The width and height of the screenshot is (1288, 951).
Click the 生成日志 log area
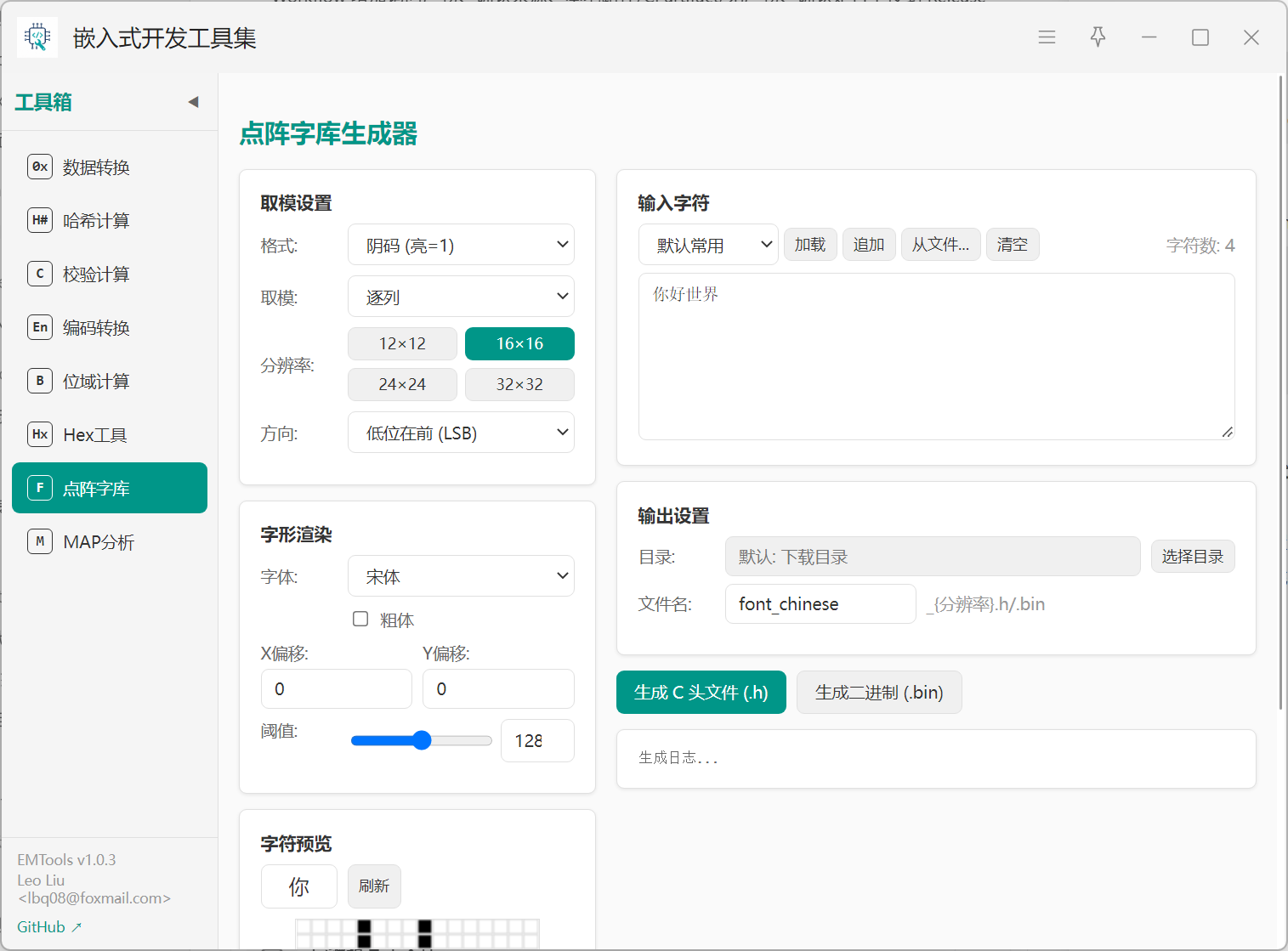(936, 758)
